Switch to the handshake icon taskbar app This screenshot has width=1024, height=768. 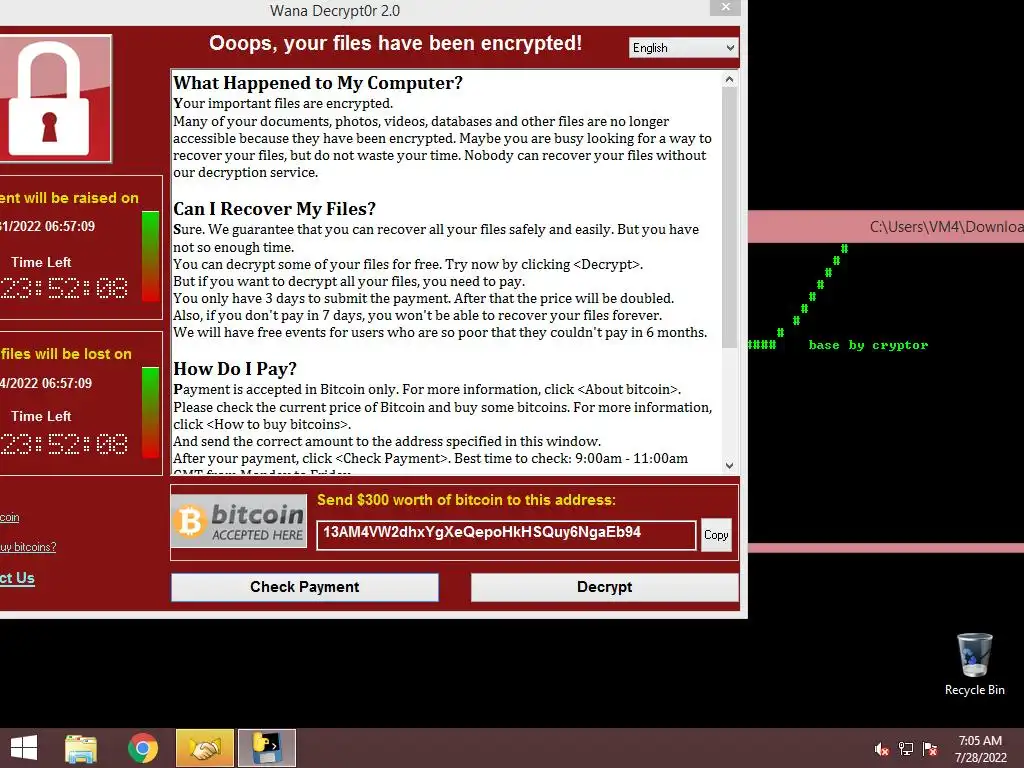(204, 748)
